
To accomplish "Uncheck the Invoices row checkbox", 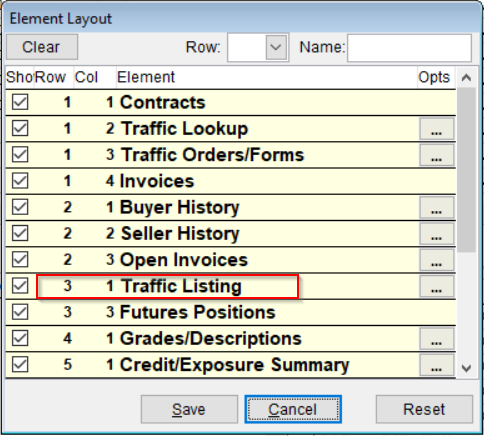I will (x=20, y=181).
